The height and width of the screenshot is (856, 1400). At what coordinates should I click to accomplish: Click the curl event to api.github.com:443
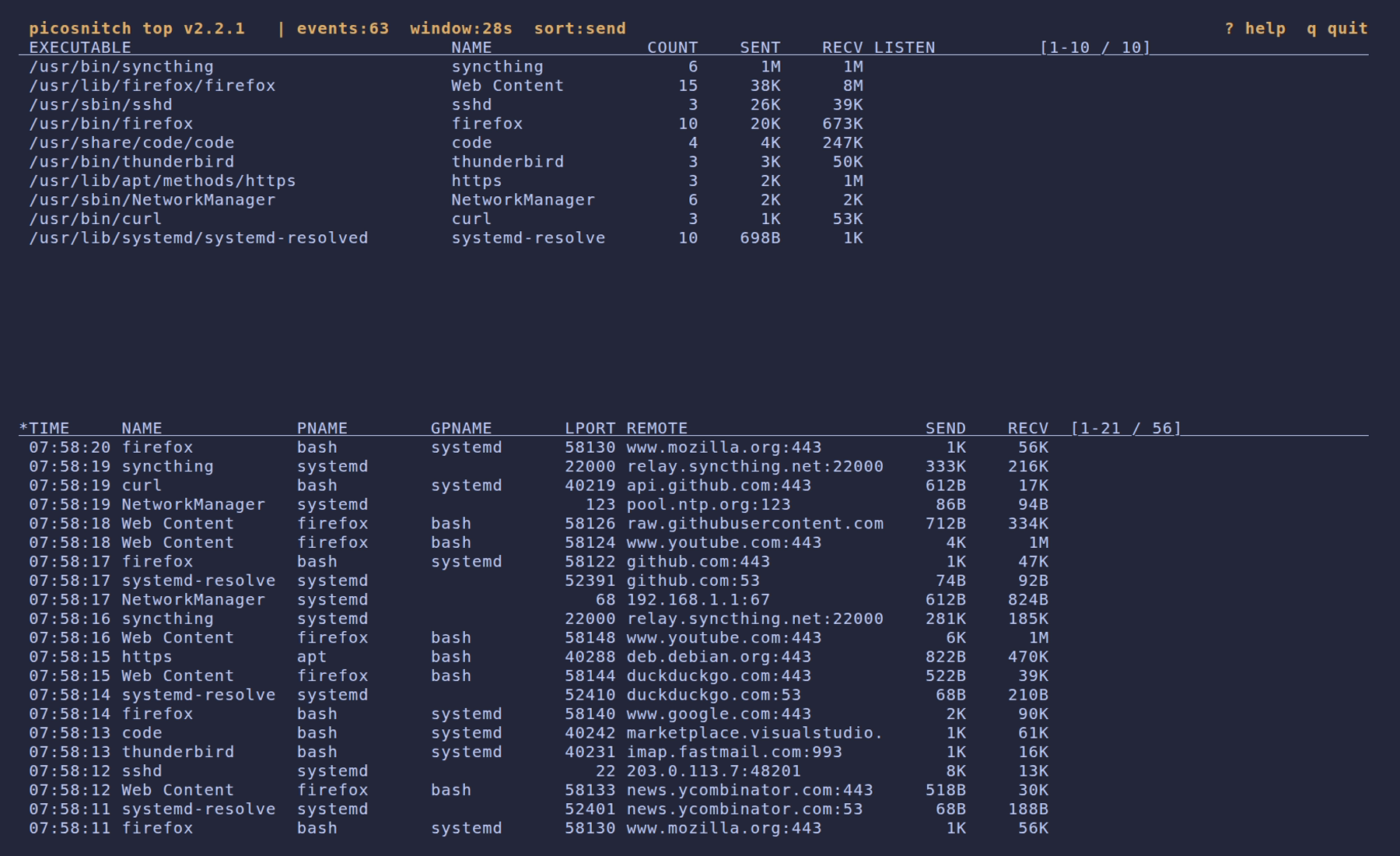pos(694,486)
